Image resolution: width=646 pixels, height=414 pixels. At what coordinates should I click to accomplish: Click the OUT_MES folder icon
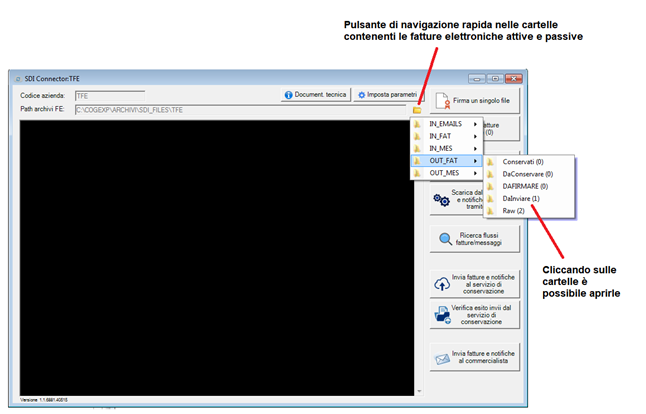[417, 173]
